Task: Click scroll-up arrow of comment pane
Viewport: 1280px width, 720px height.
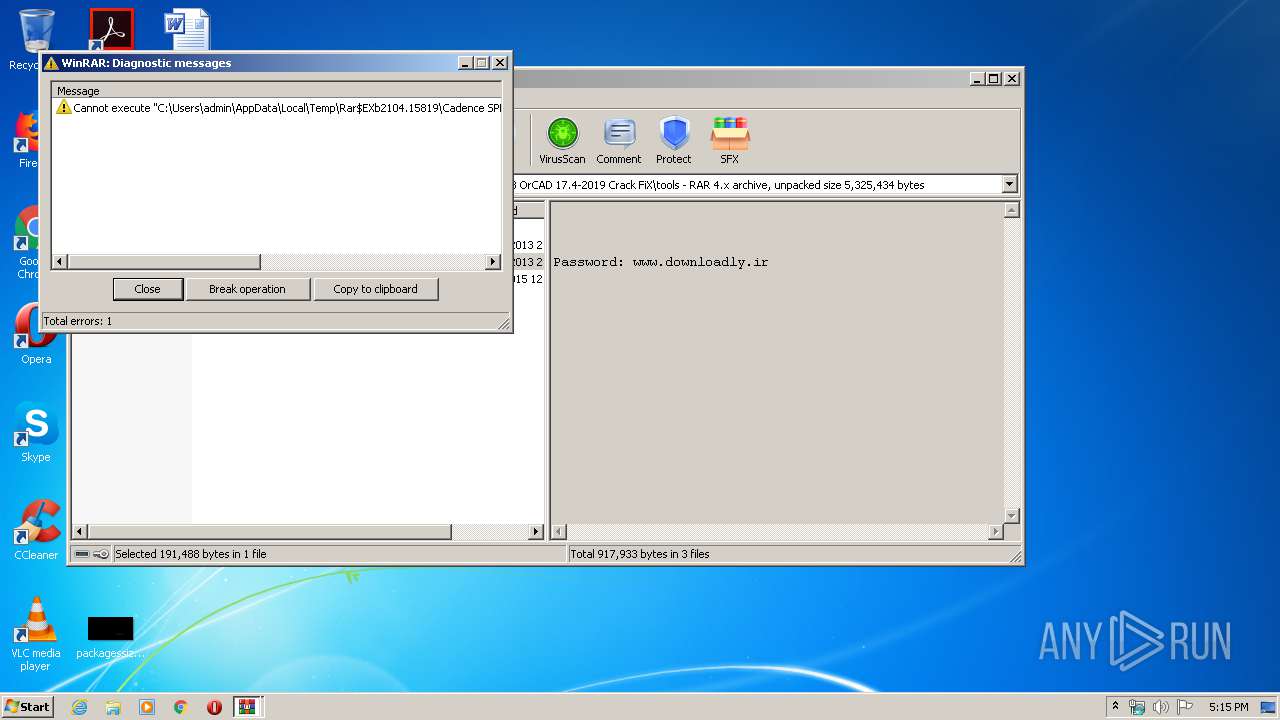Action: coord(1011,210)
